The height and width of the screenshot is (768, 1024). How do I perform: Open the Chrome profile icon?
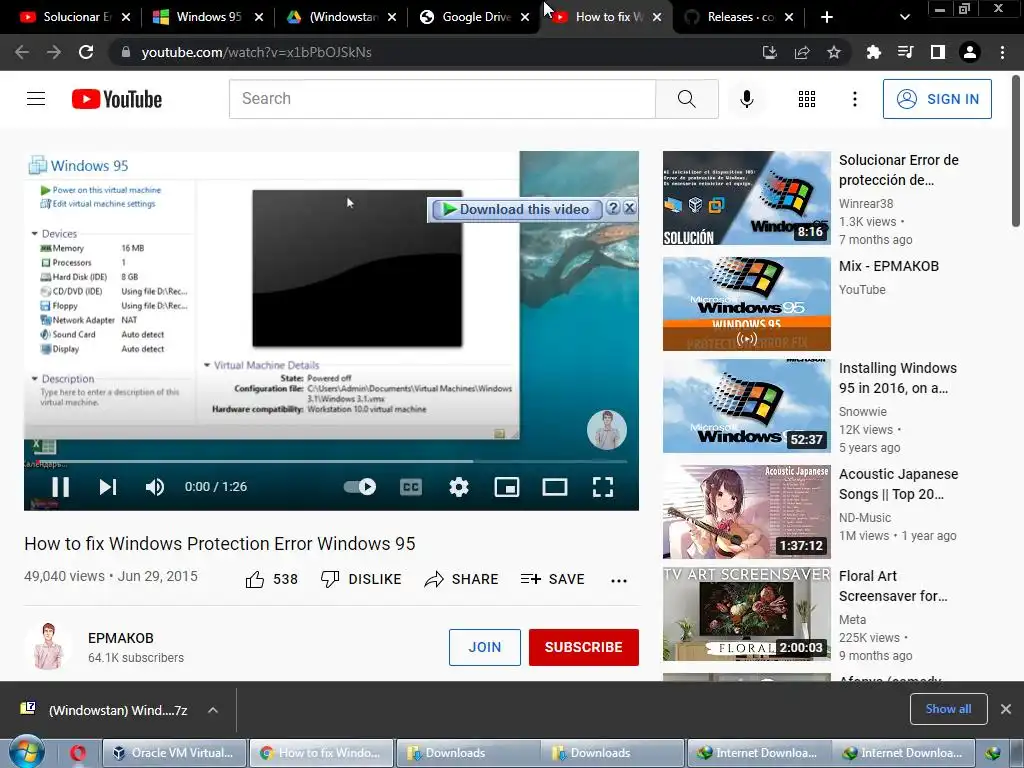[x=970, y=52]
